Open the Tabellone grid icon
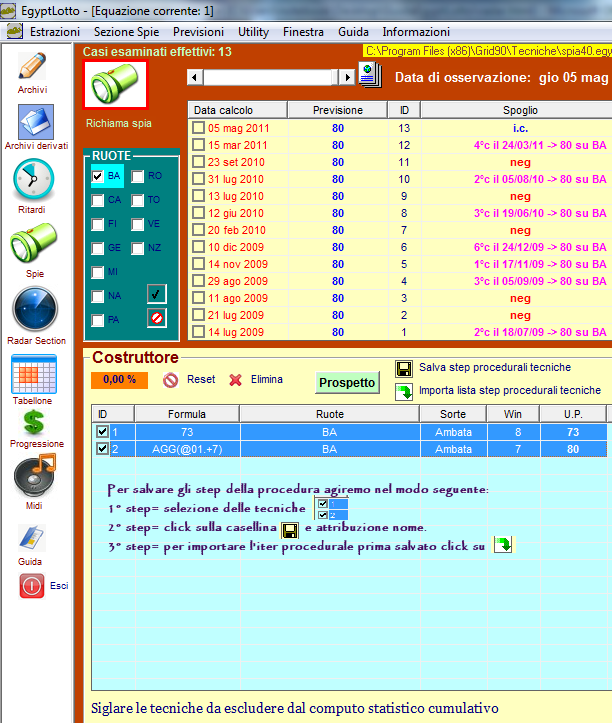 [x=34, y=374]
